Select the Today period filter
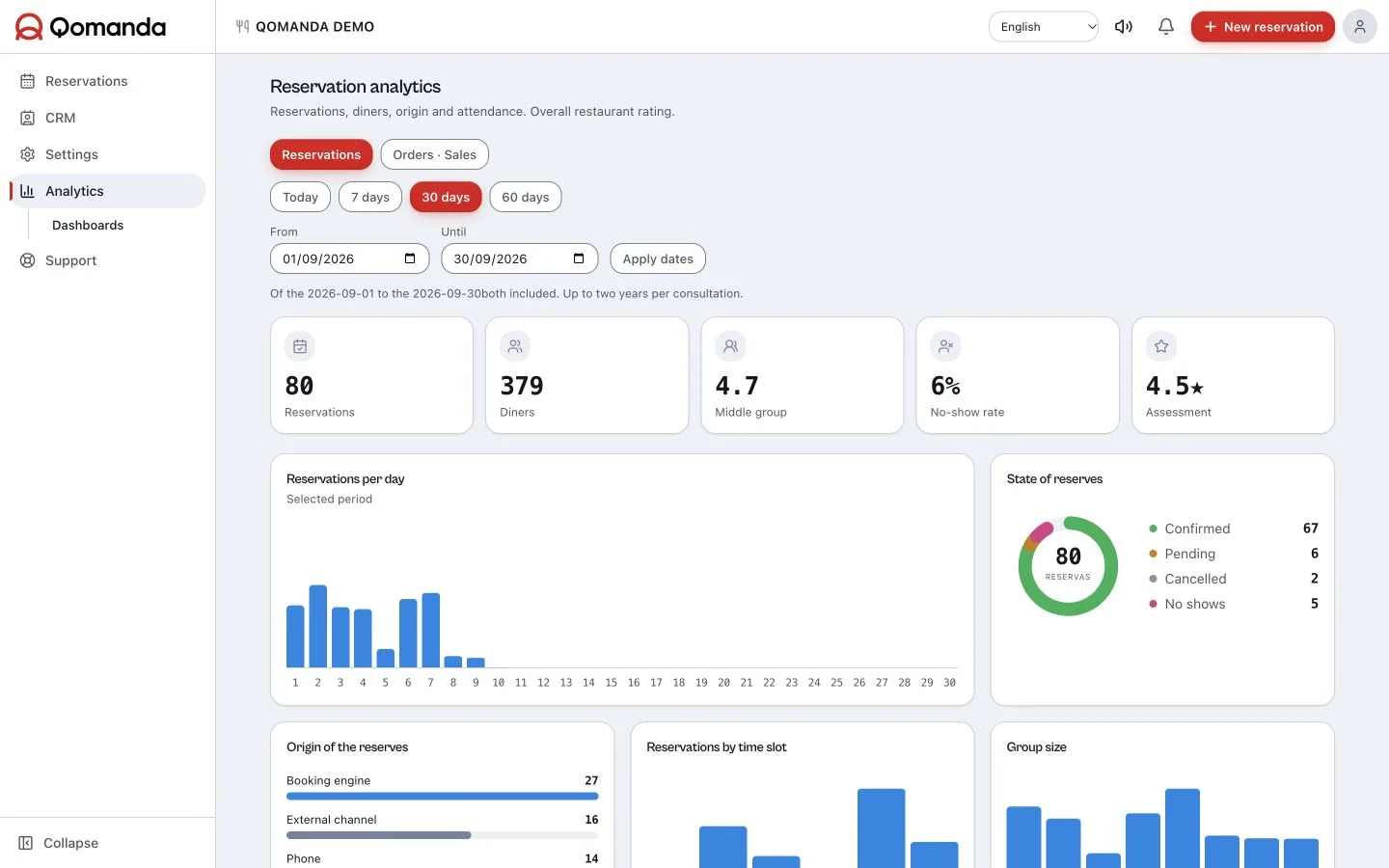Screen dimensions: 1389x868 [300, 197]
